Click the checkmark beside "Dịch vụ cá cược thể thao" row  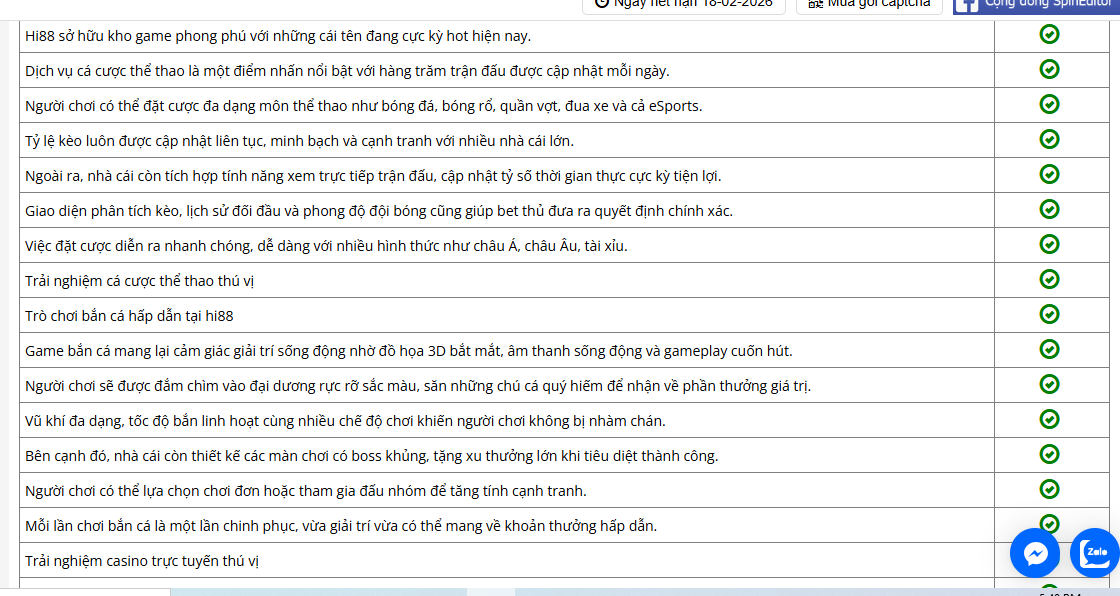point(1049,69)
